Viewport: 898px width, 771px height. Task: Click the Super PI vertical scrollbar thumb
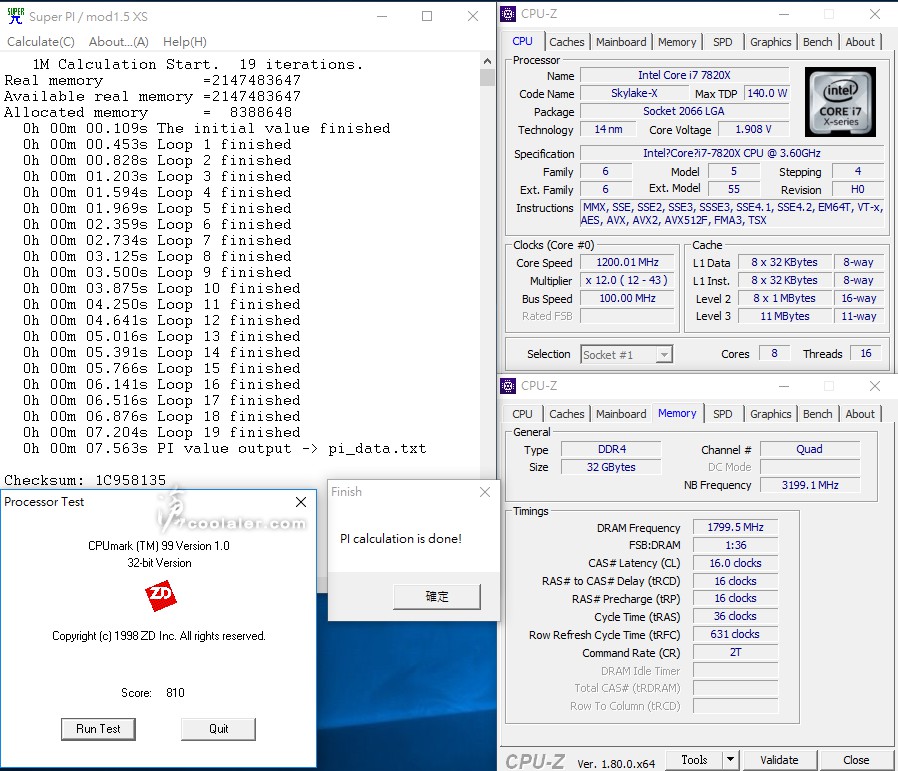point(487,77)
